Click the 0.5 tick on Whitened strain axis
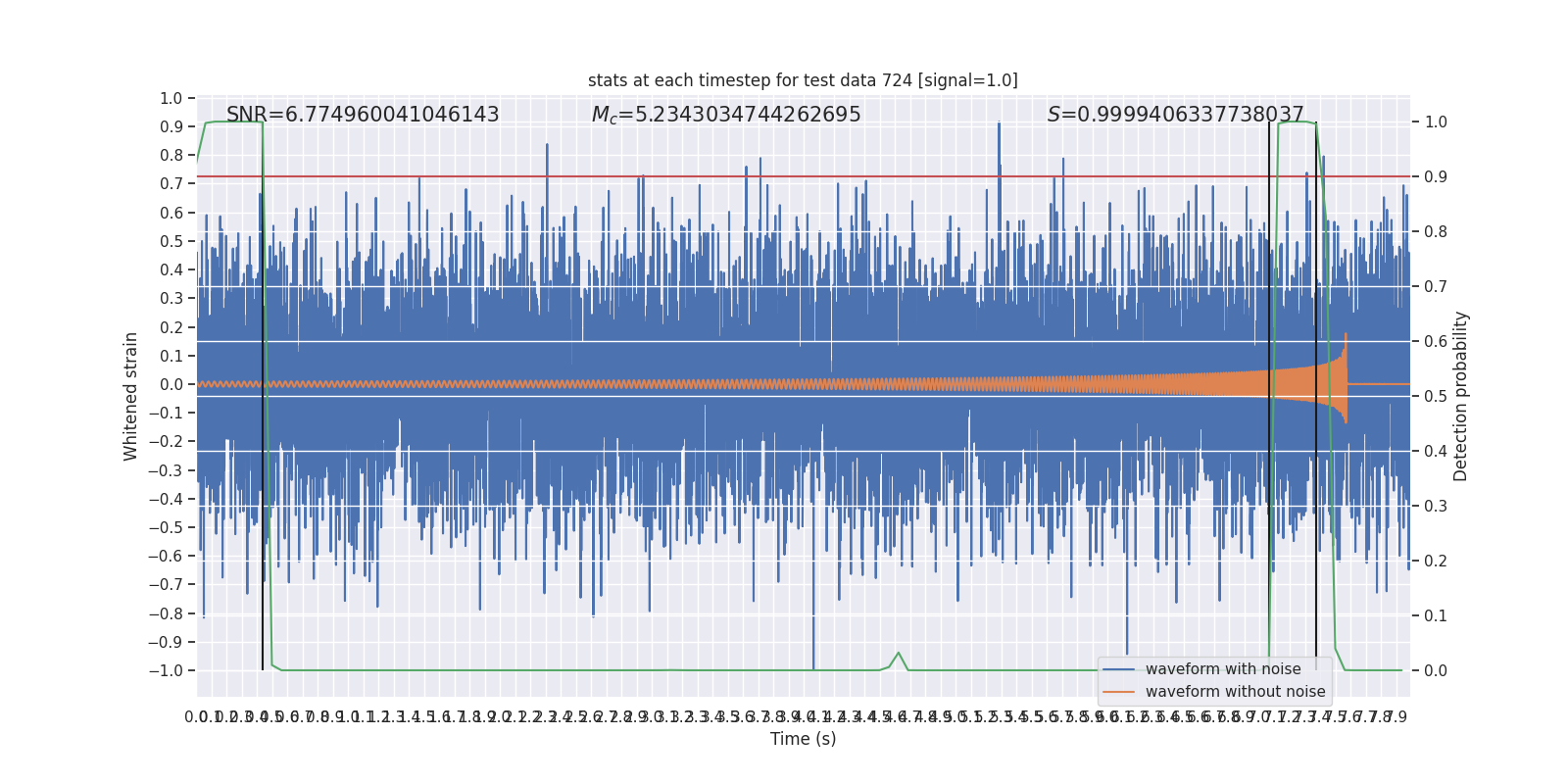This screenshot has width=1568, height=784. pos(171,241)
